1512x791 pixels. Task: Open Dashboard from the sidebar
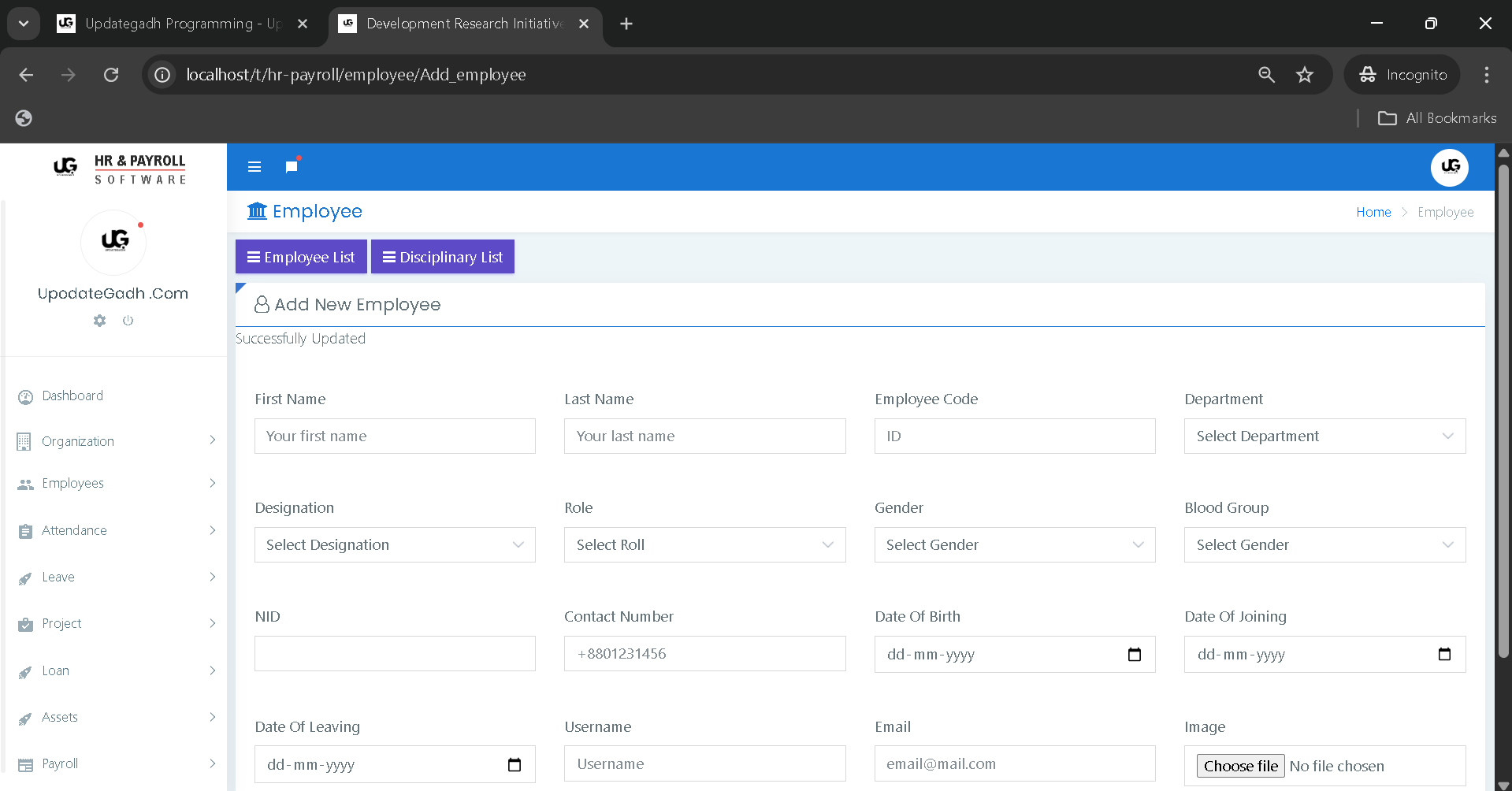point(72,396)
